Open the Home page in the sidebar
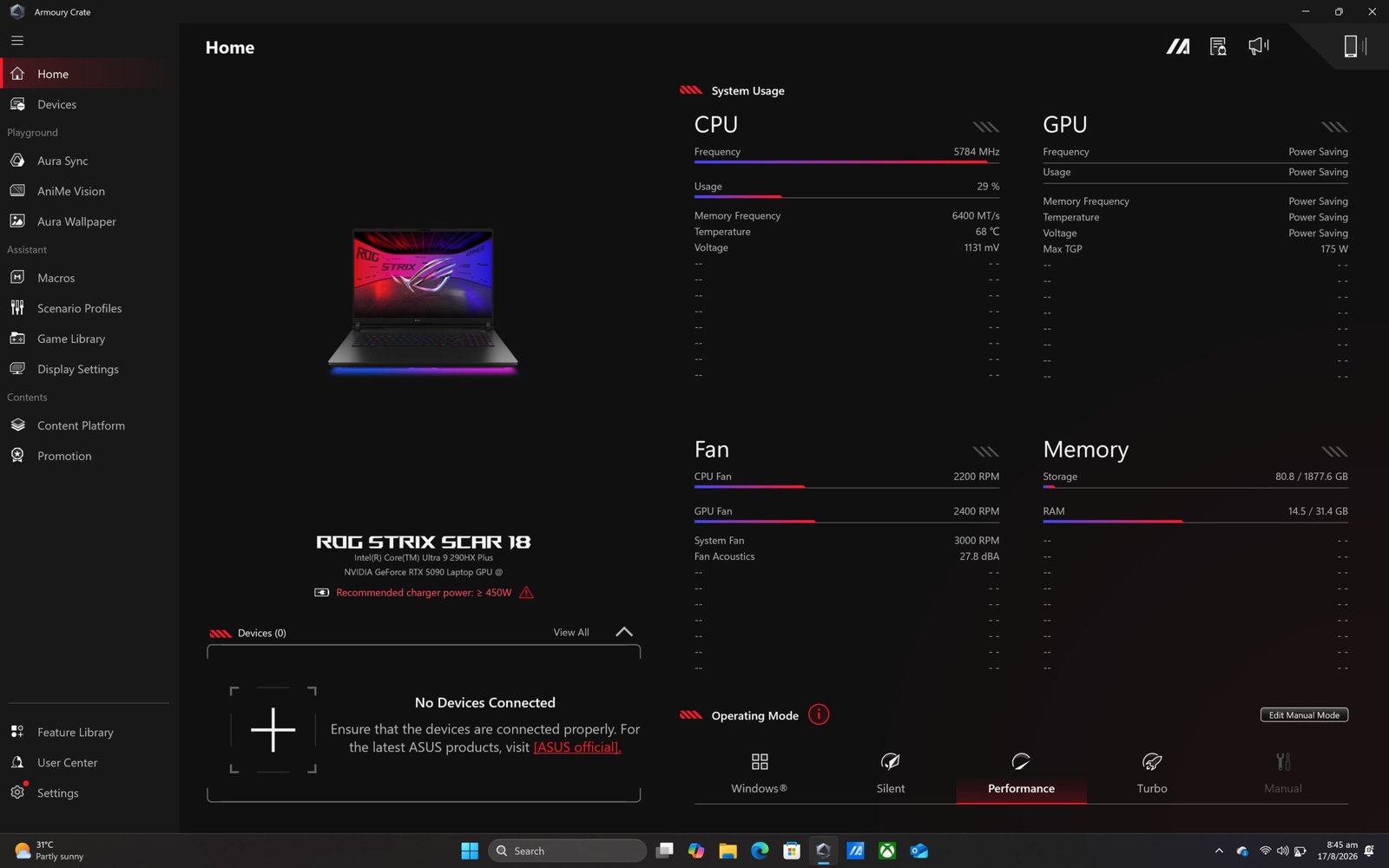Screen dimensions: 1389x868 tap(87, 74)
